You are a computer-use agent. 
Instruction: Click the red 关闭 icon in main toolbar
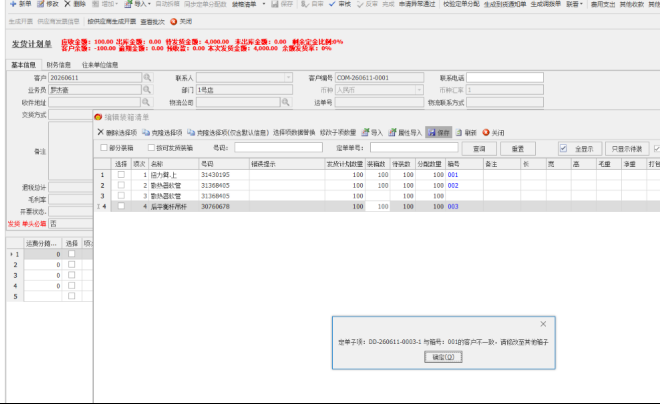(x=173, y=21)
